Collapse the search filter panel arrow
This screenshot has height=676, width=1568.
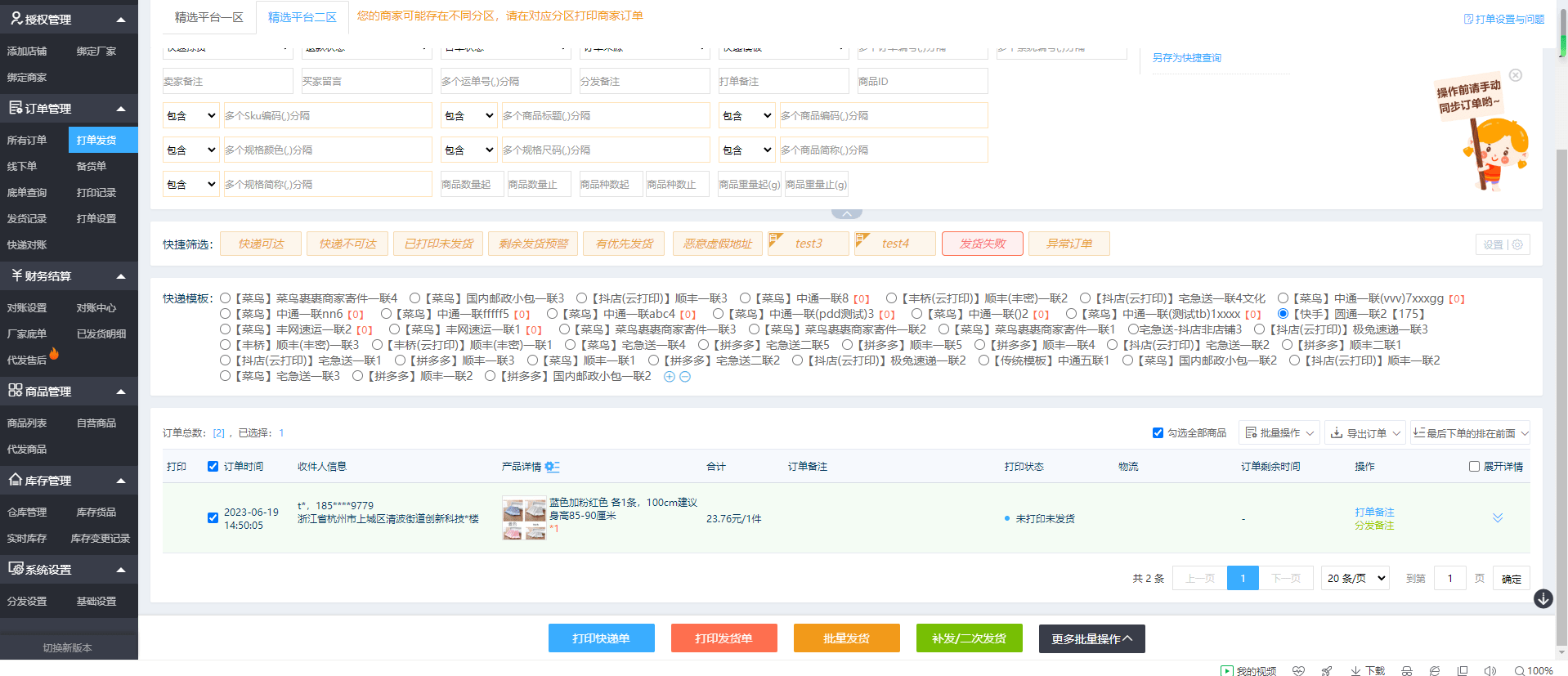click(846, 214)
